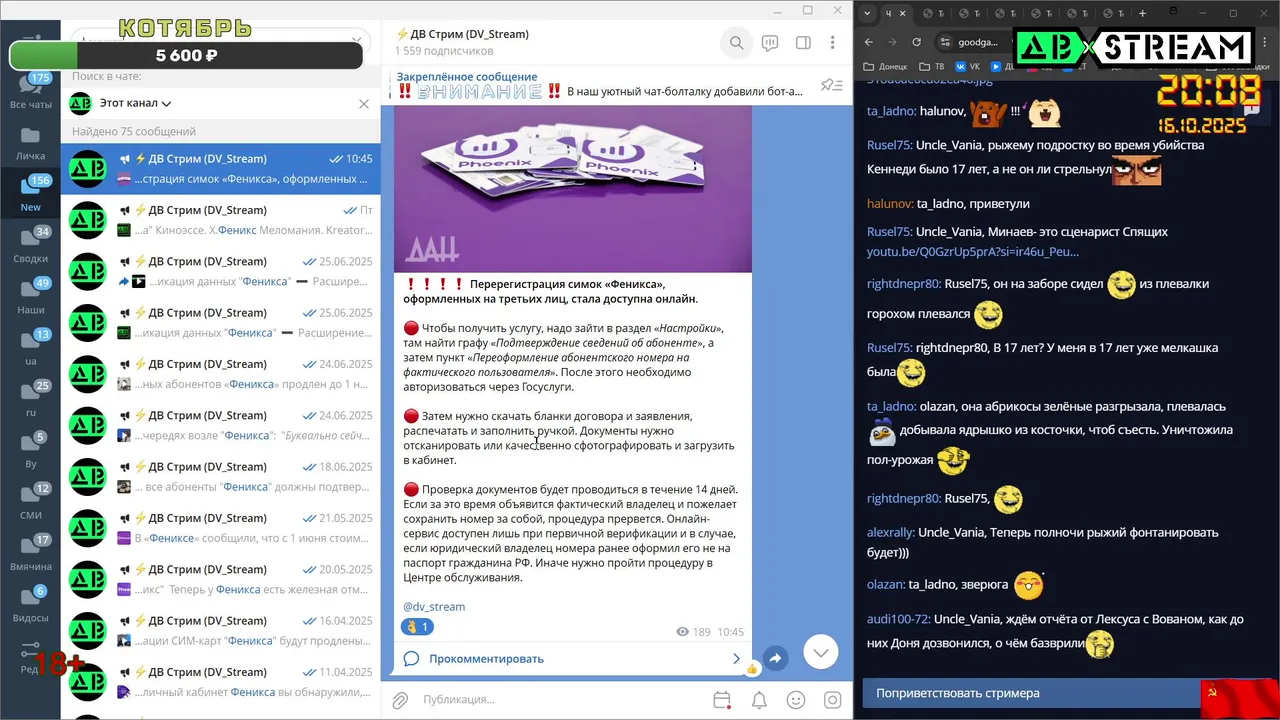Image resolution: width=1280 pixels, height=720 pixels.
Task: Open scheduled messages calendar icon
Action: pyautogui.click(x=722, y=700)
